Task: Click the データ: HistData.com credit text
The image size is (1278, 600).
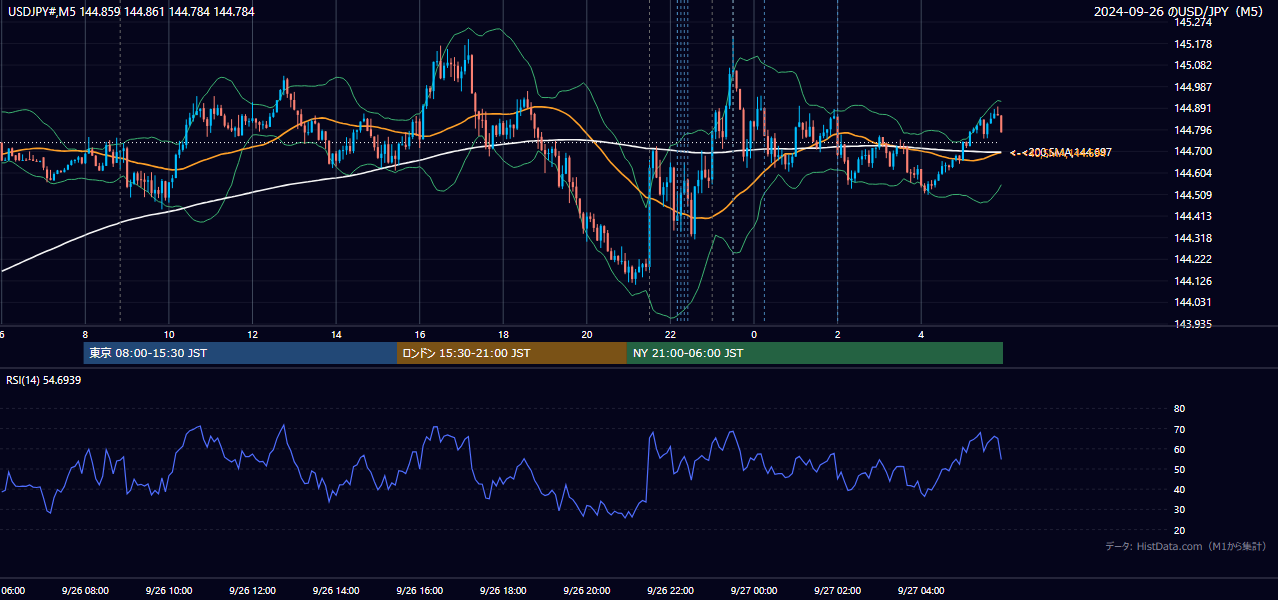Action: (x=1186, y=546)
